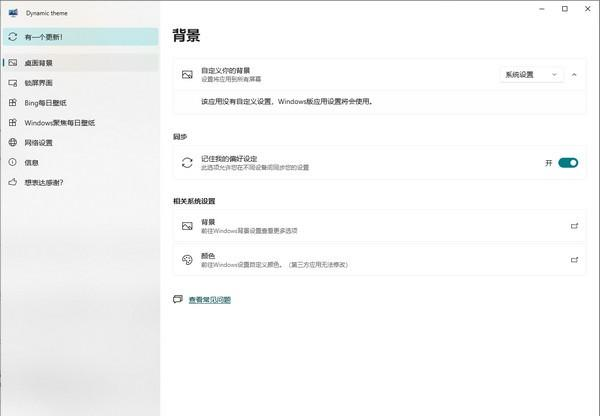Open the 查看常见问题 link

click(x=210, y=300)
